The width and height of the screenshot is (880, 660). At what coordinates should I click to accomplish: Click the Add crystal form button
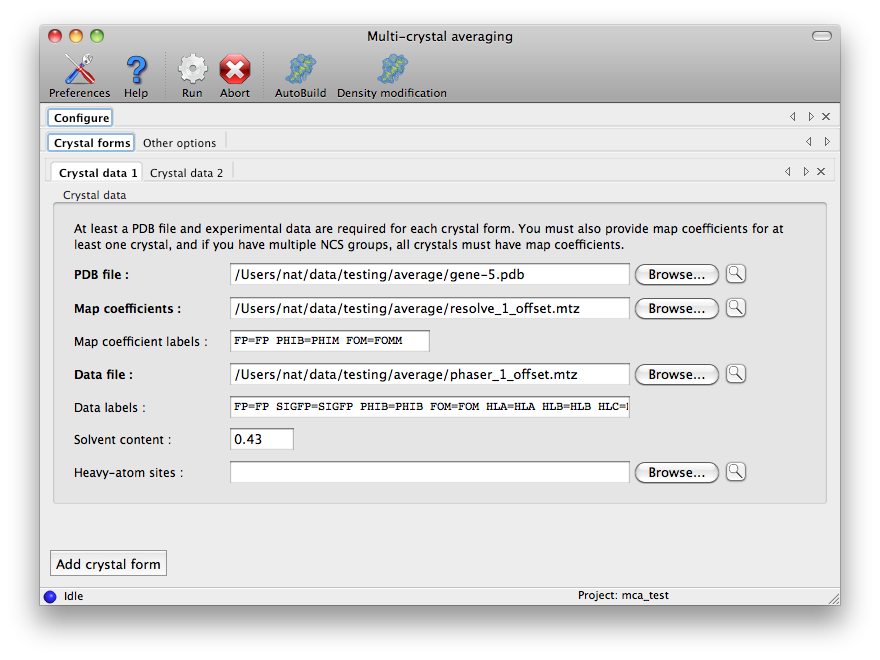click(108, 564)
